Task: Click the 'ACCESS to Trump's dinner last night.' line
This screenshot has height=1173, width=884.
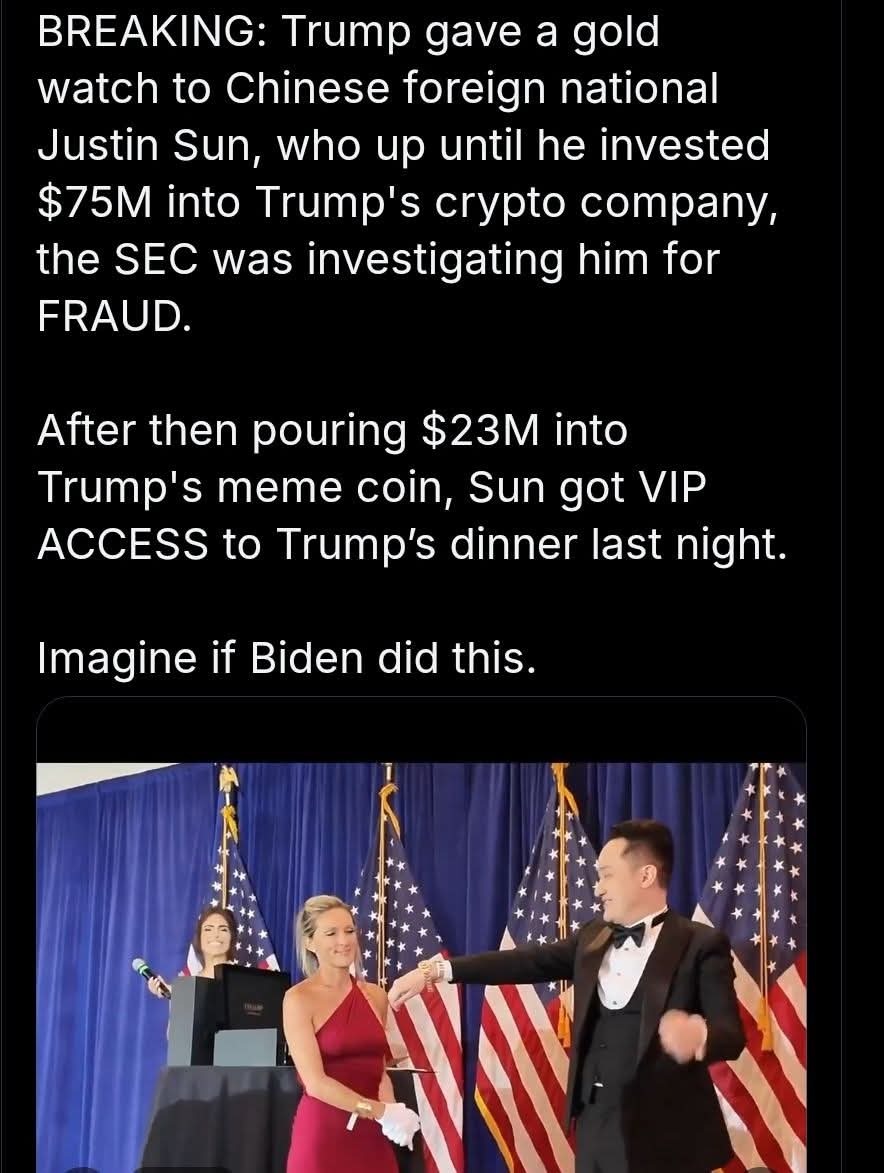Action: click(412, 544)
